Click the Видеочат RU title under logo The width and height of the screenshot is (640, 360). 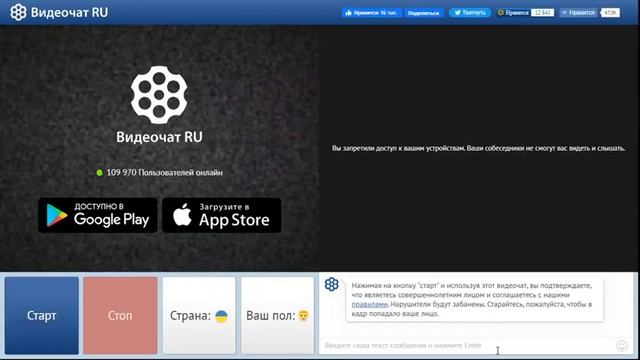coord(159,137)
